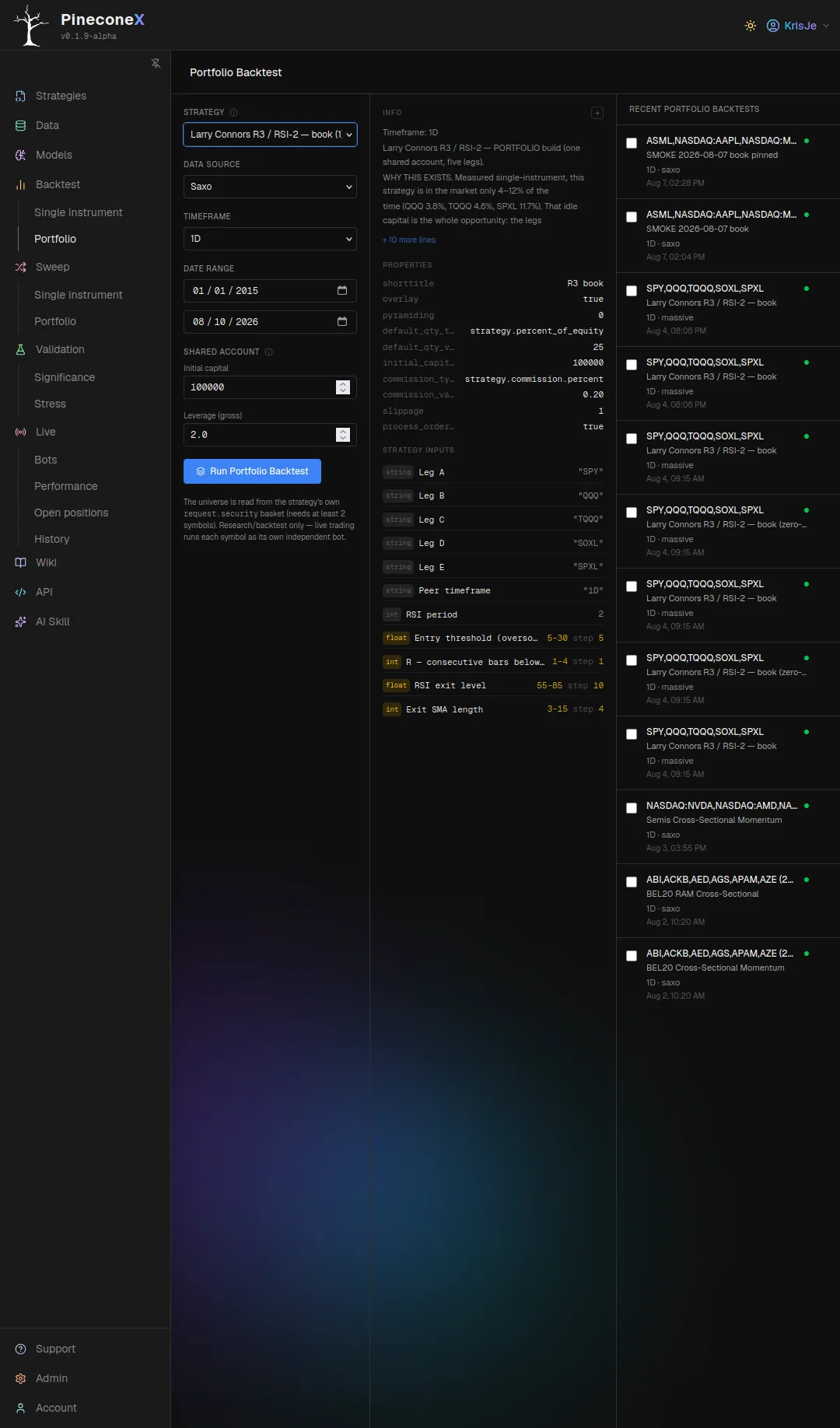Click the Shared Account info icon
The image size is (840, 1428).
pyautogui.click(x=269, y=352)
